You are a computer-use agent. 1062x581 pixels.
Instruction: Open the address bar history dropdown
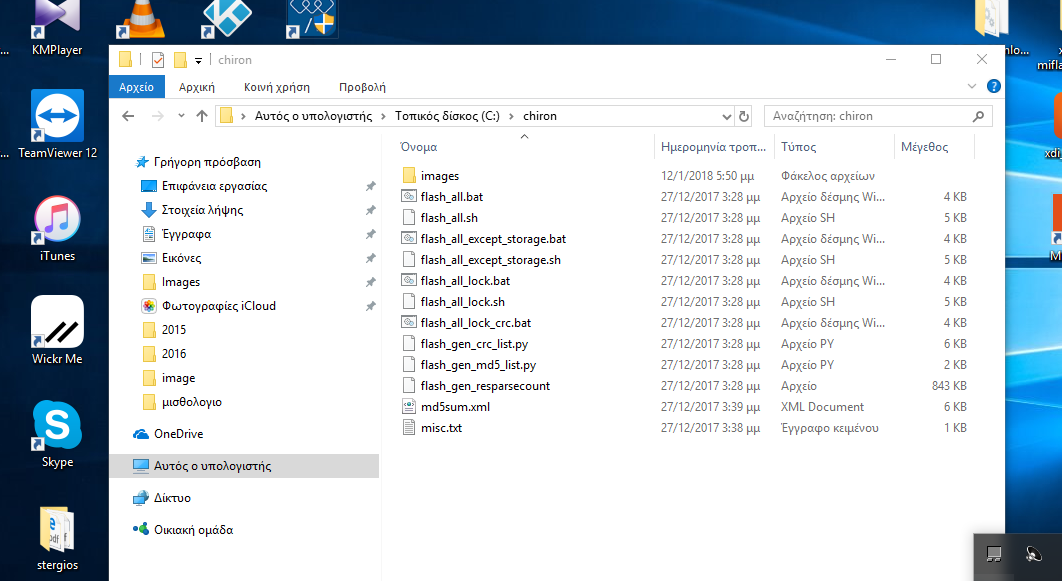click(726, 116)
